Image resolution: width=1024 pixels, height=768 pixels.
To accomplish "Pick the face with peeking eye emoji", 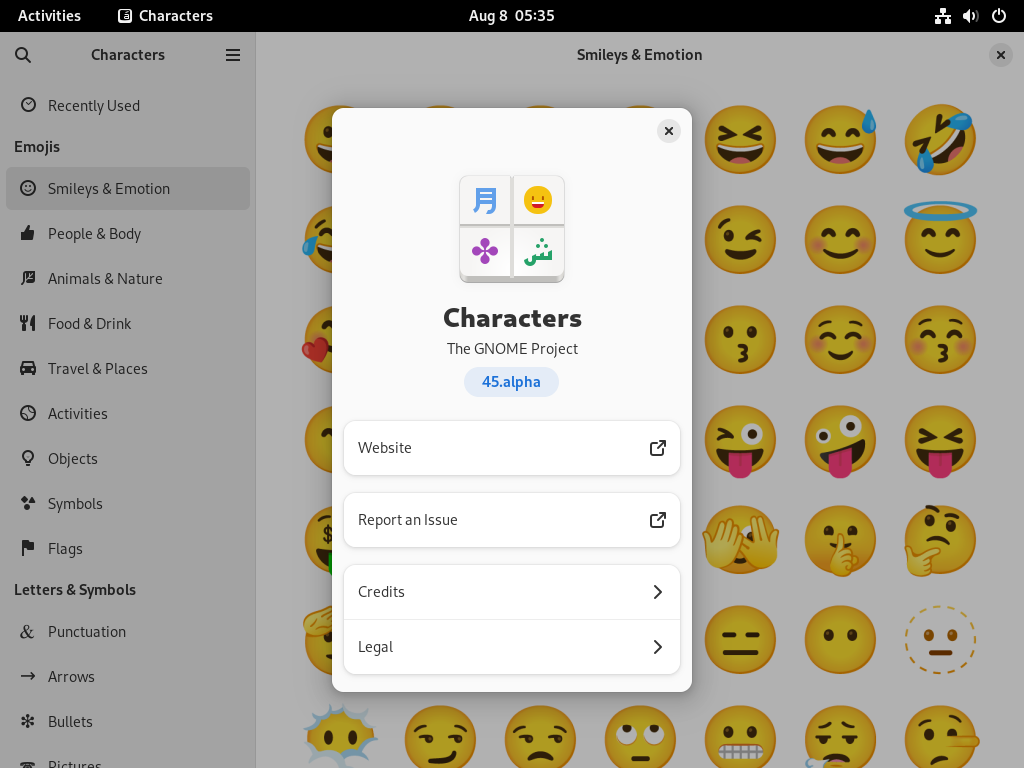I will click(x=740, y=540).
